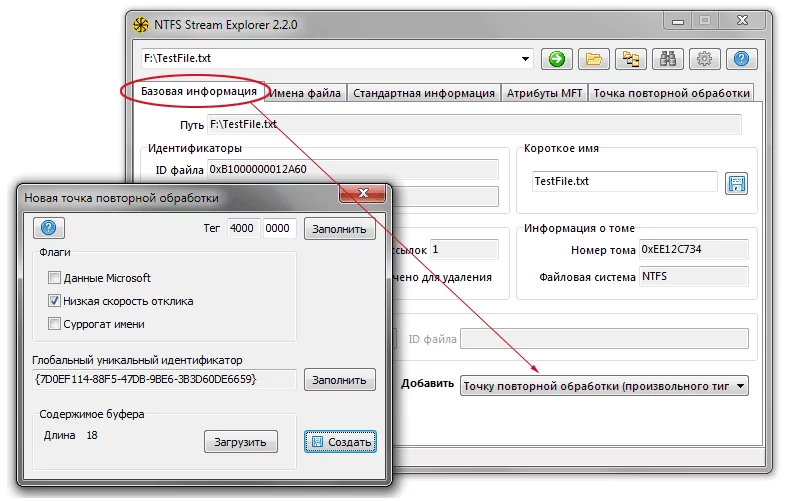This screenshot has height=501, width=786.
Task: Open settings with the gear icon
Action: click(x=704, y=59)
